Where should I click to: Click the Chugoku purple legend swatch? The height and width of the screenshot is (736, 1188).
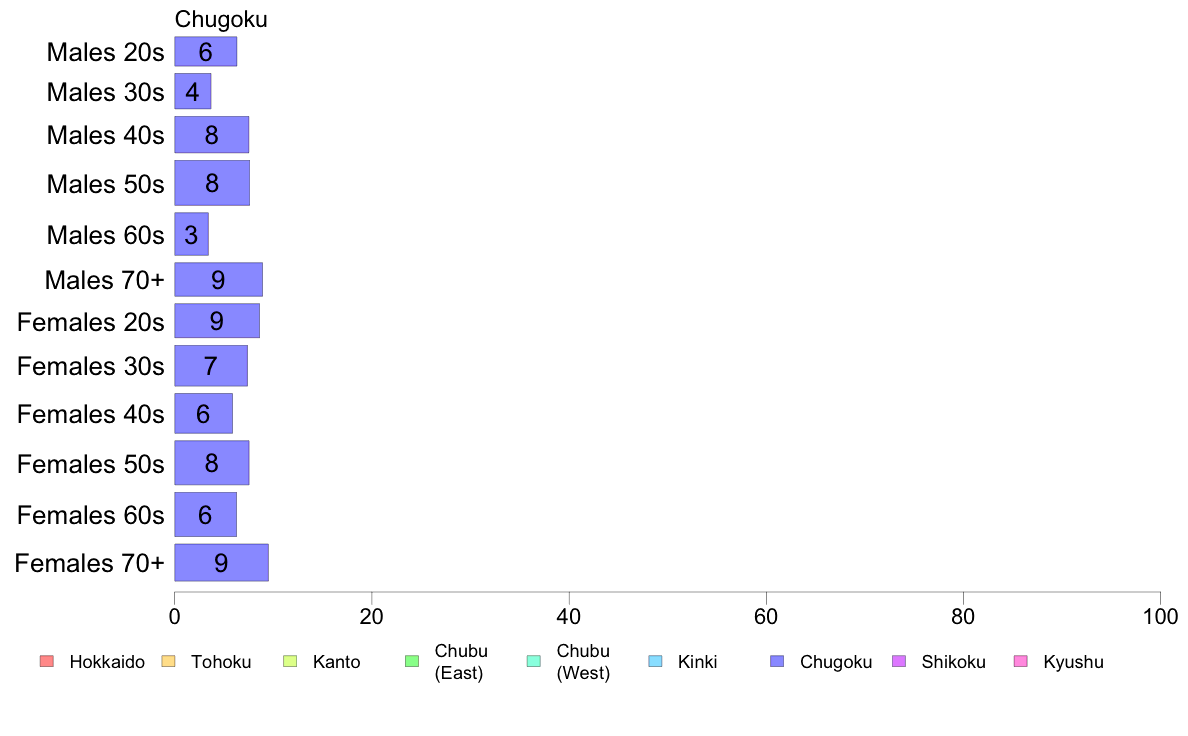(x=777, y=661)
